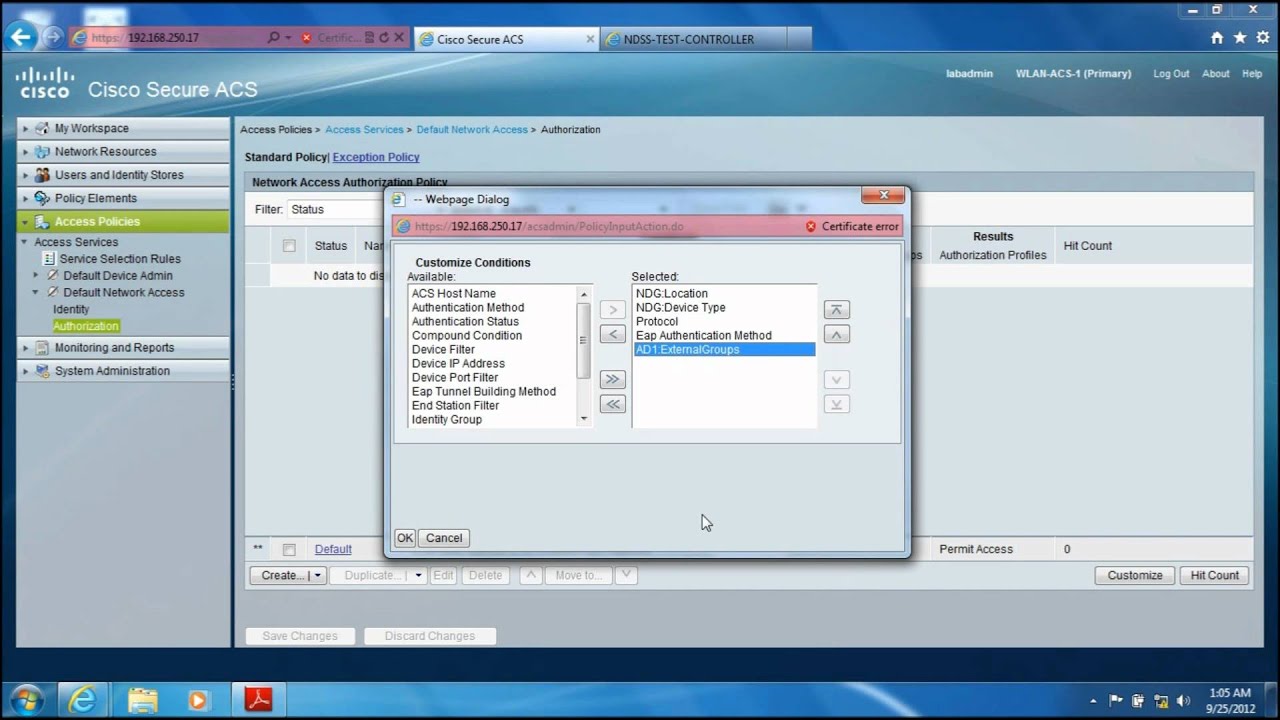Click the System Administration icon
This screenshot has width=1280, height=720.
click(42, 371)
